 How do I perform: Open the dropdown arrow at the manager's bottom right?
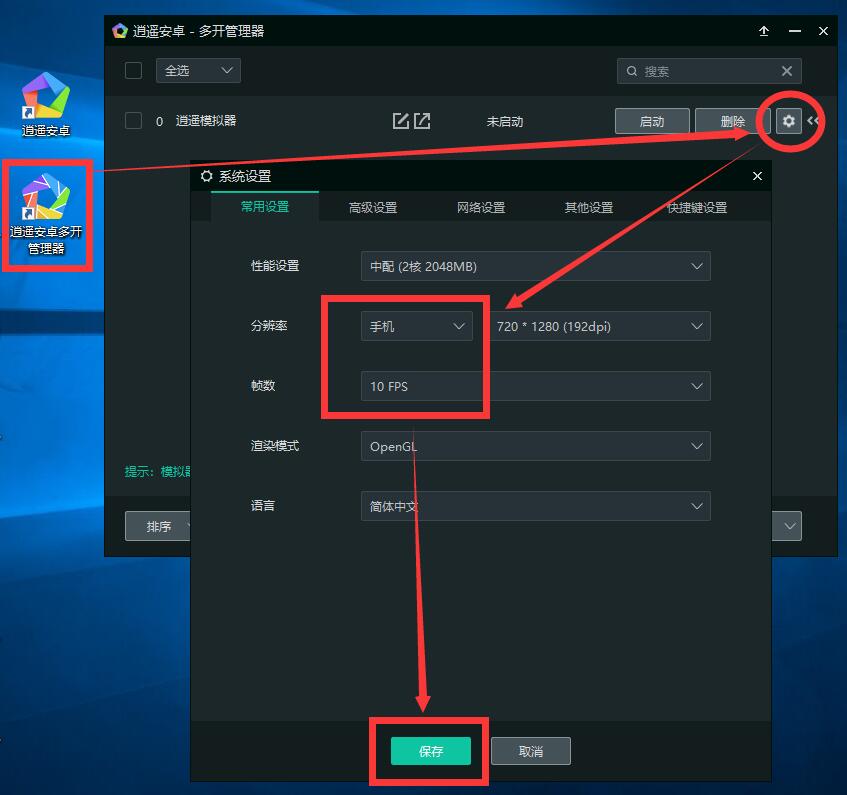787,526
